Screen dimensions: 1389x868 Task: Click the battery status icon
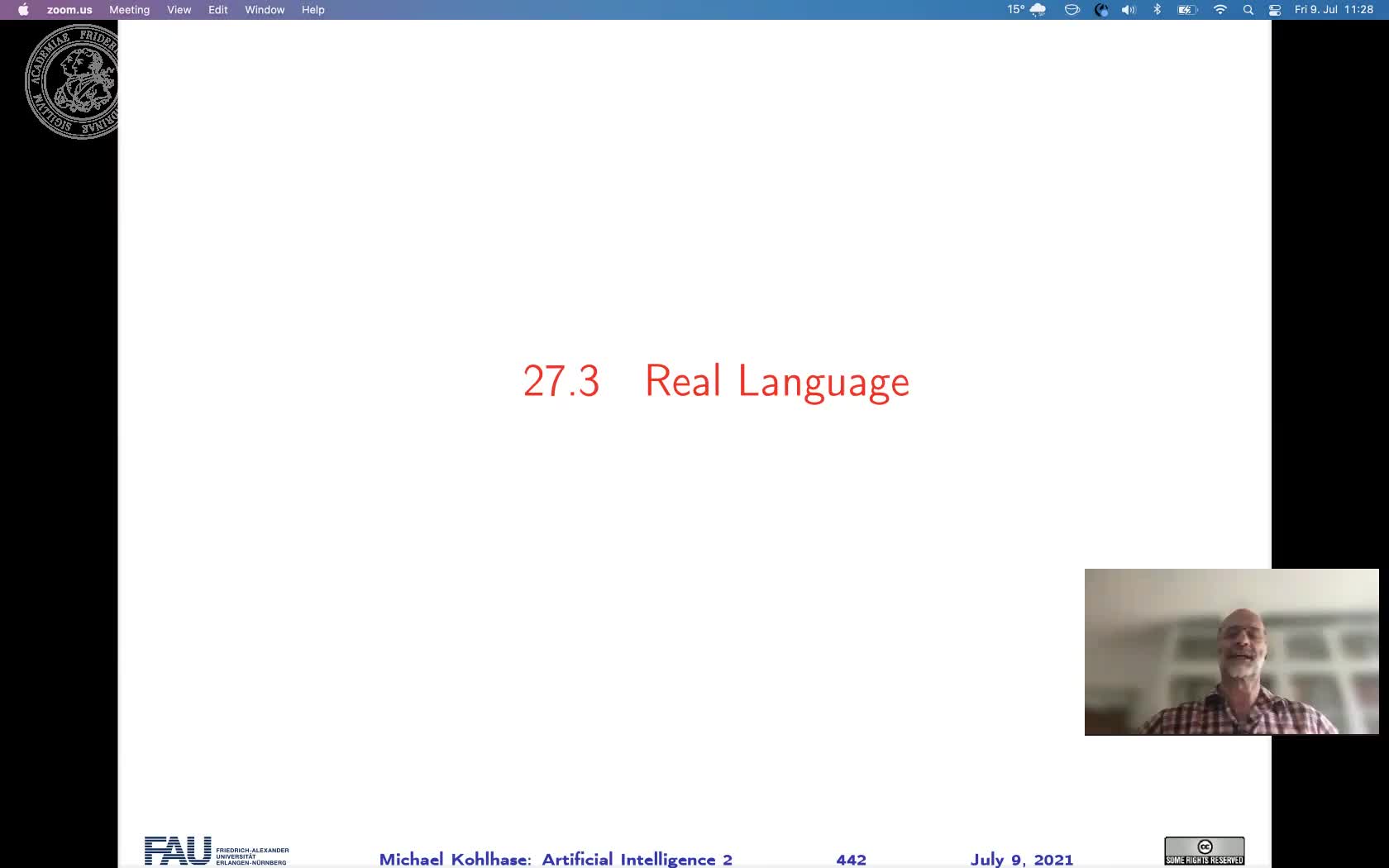coord(1186,10)
